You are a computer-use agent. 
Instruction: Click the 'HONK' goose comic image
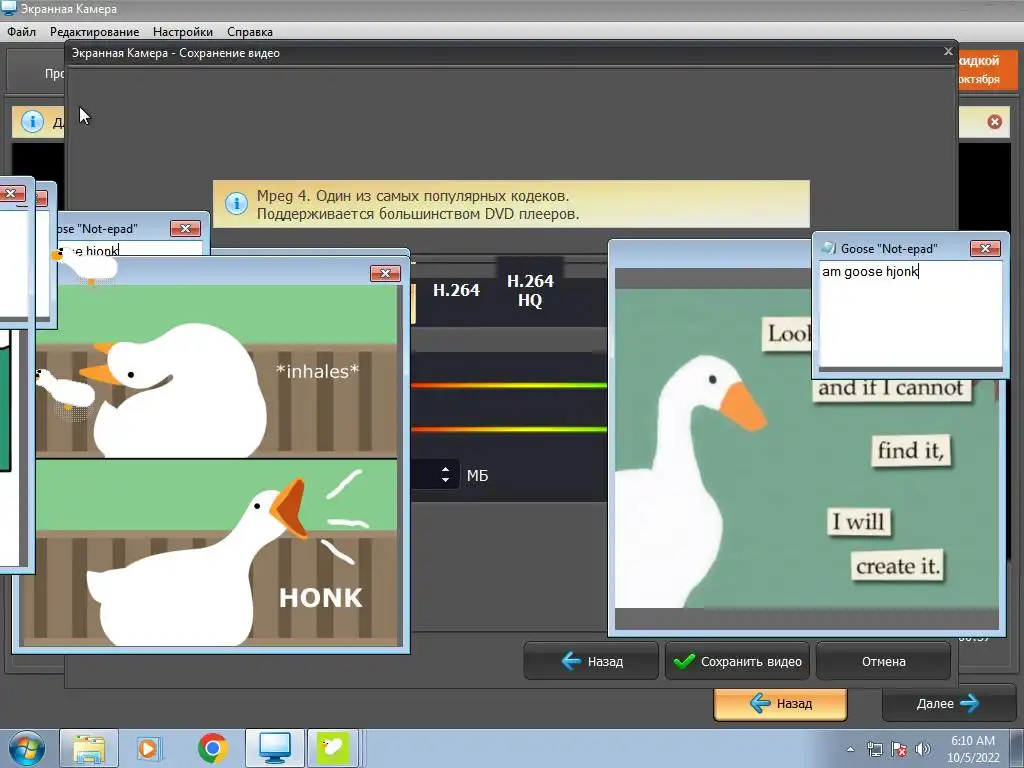pos(209,466)
